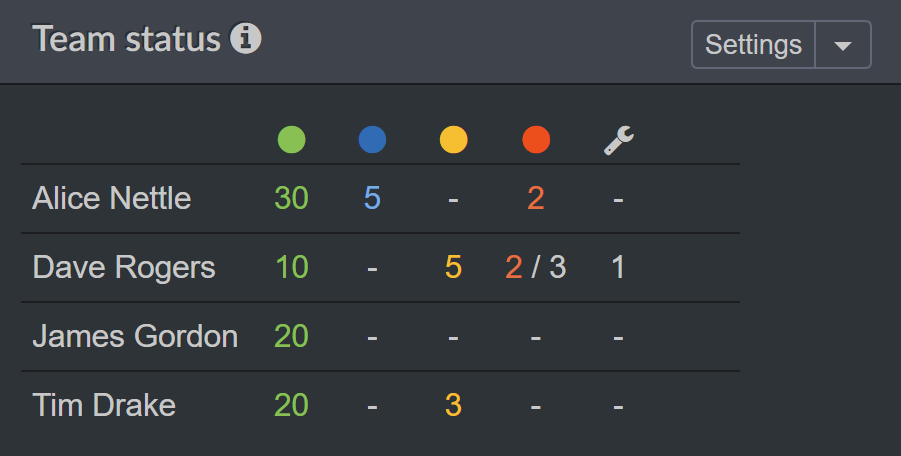Click Alice Nettle's red count of 2
This screenshot has height=456, width=901.
tap(536, 198)
